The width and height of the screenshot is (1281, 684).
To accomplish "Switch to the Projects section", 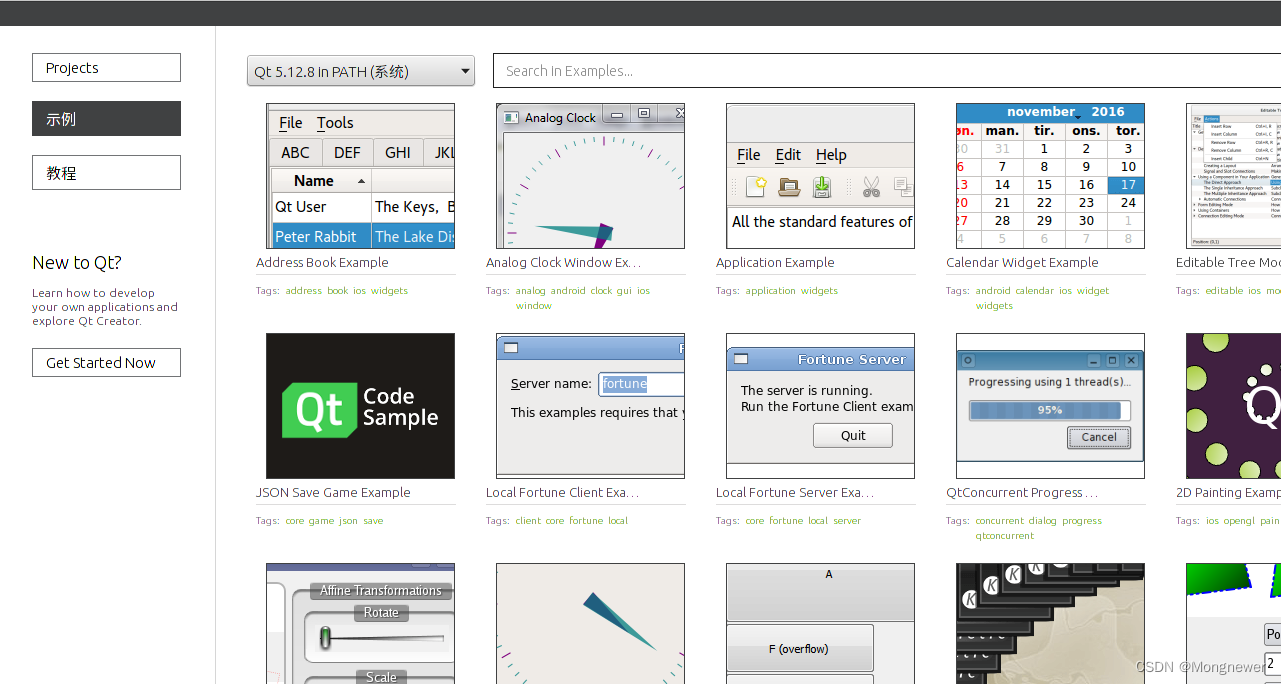I will [106, 67].
